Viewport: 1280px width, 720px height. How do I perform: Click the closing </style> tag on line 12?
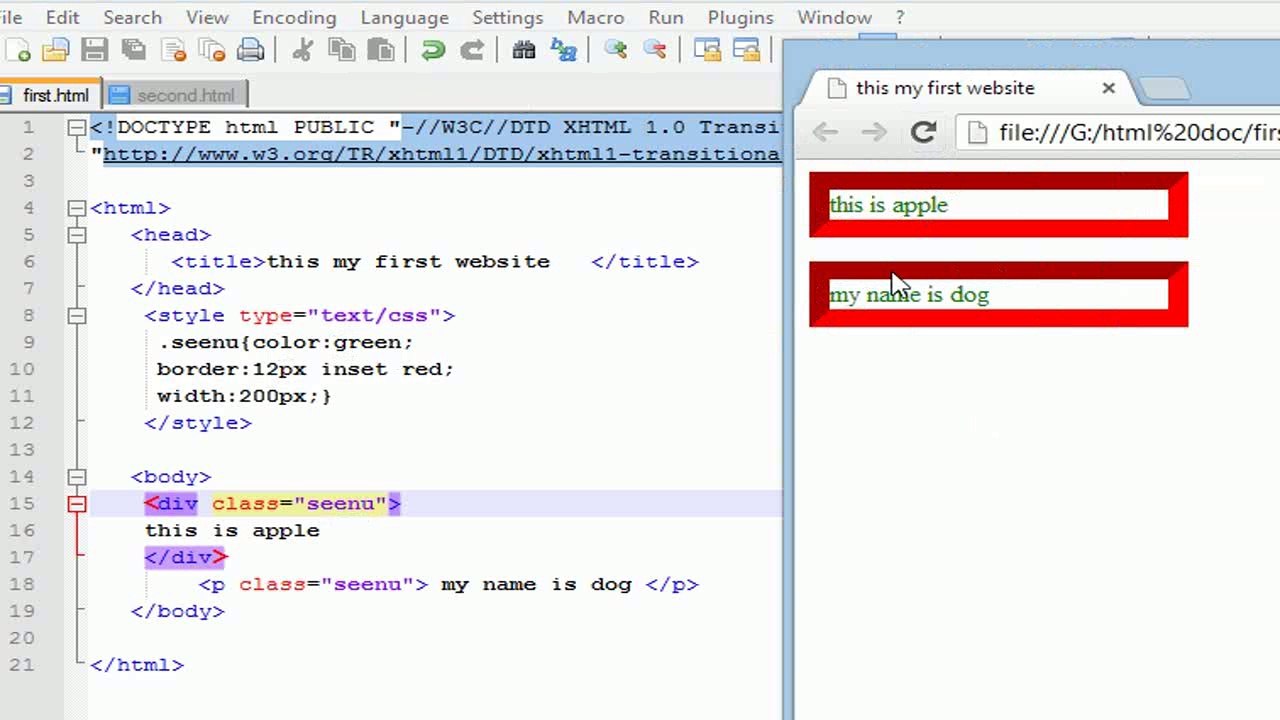(198, 423)
